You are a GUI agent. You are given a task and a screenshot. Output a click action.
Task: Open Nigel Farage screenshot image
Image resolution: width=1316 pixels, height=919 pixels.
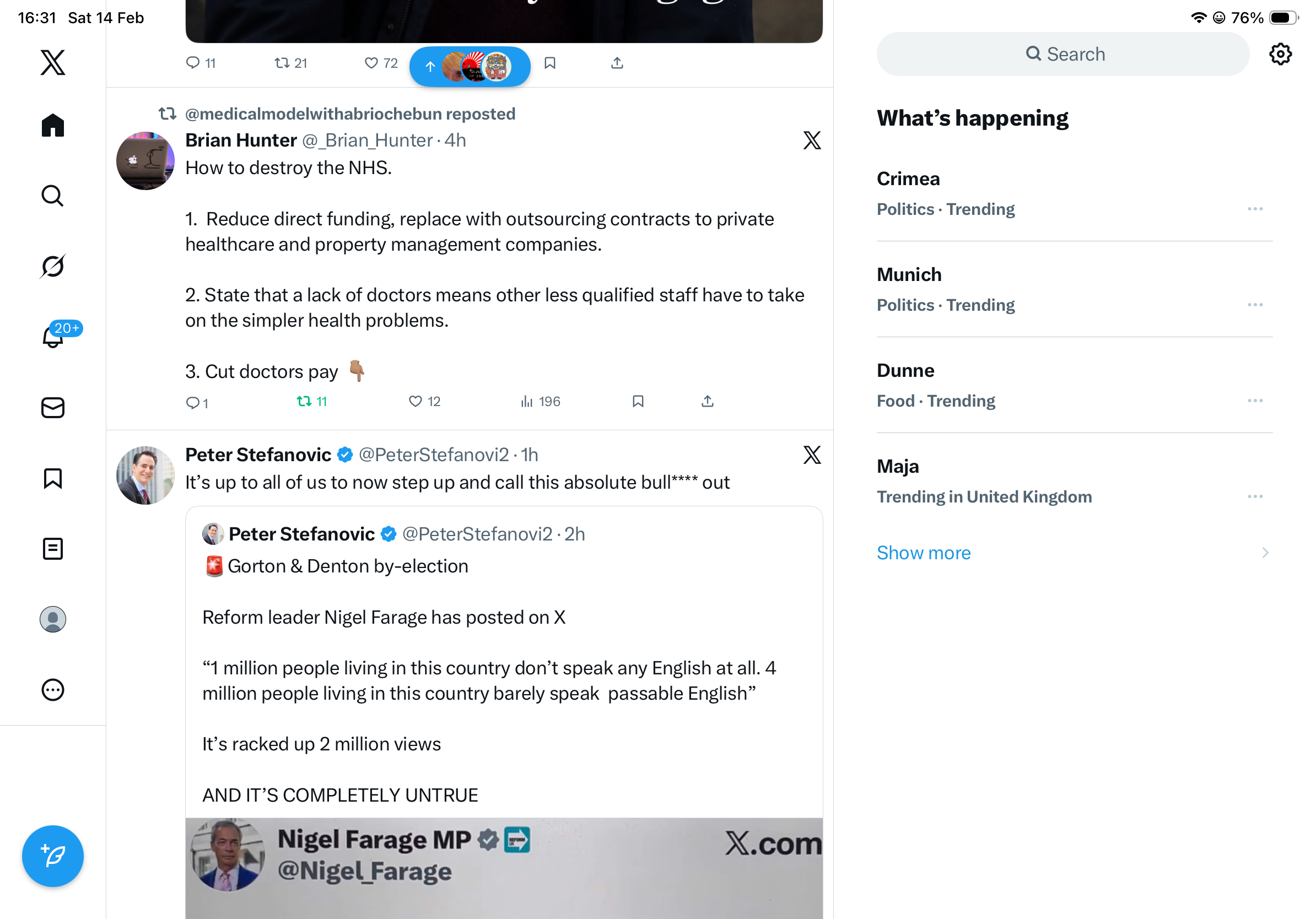(x=503, y=867)
